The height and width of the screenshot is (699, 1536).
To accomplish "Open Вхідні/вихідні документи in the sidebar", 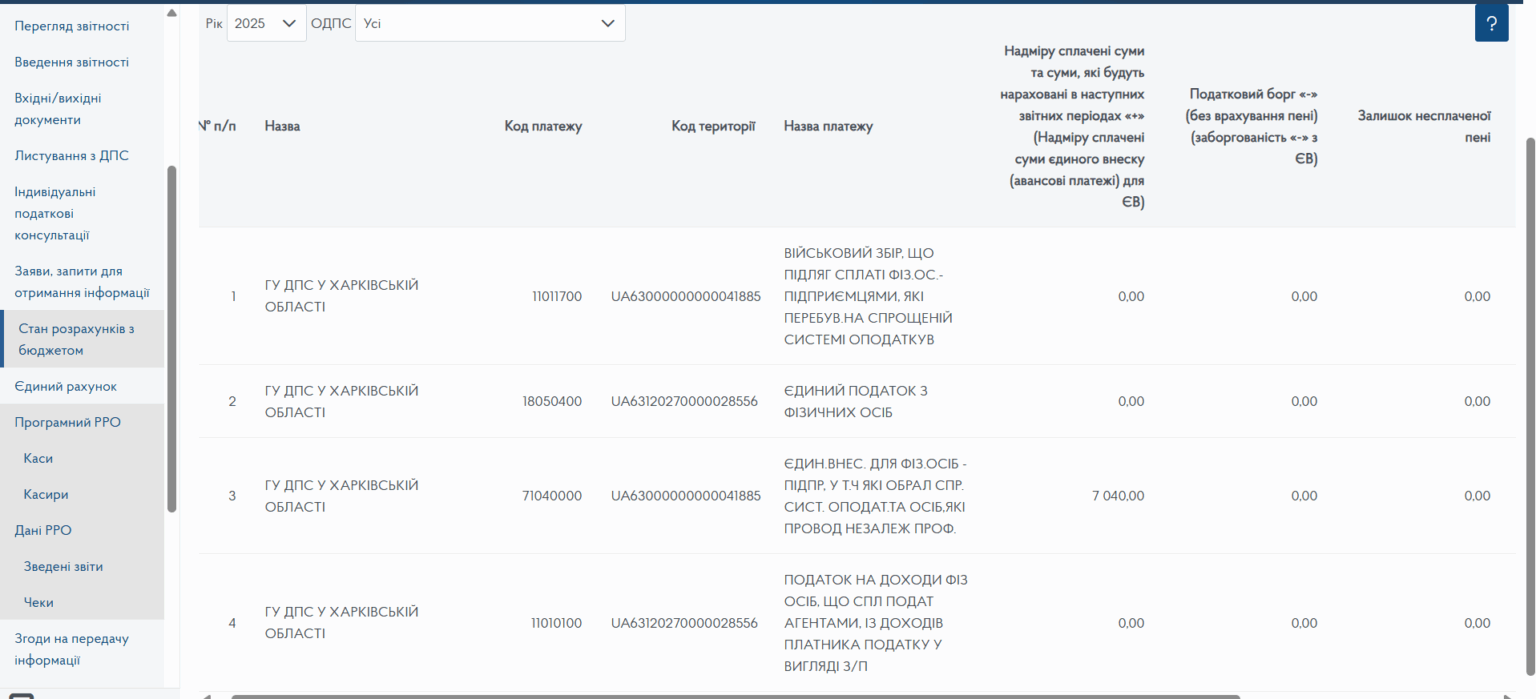I will [x=58, y=109].
